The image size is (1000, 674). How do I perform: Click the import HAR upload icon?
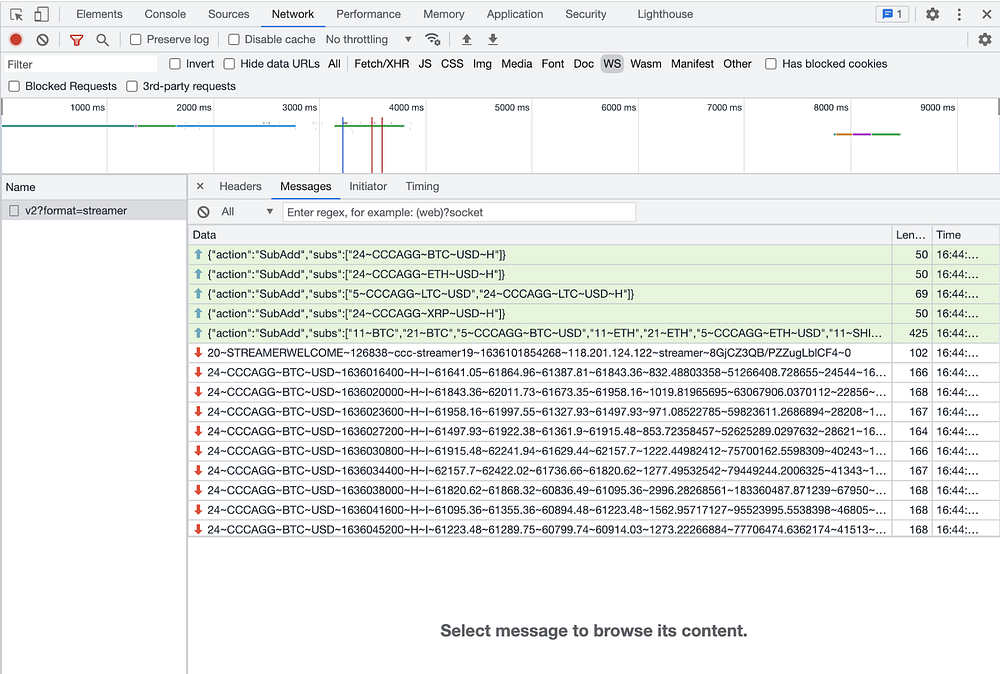tap(466, 39)
